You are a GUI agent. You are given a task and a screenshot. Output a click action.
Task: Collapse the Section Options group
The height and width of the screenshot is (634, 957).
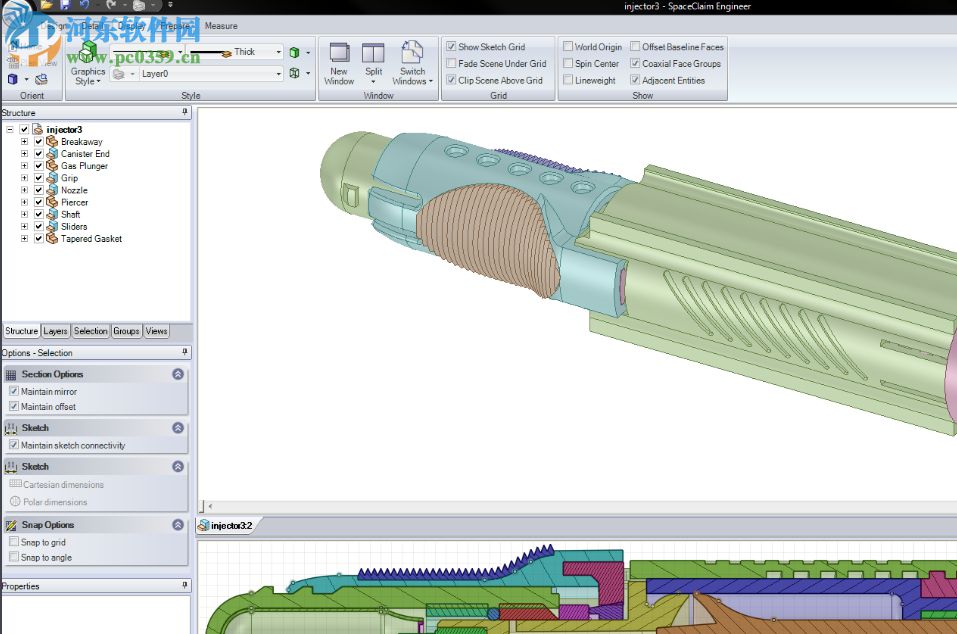pos(178,374)
